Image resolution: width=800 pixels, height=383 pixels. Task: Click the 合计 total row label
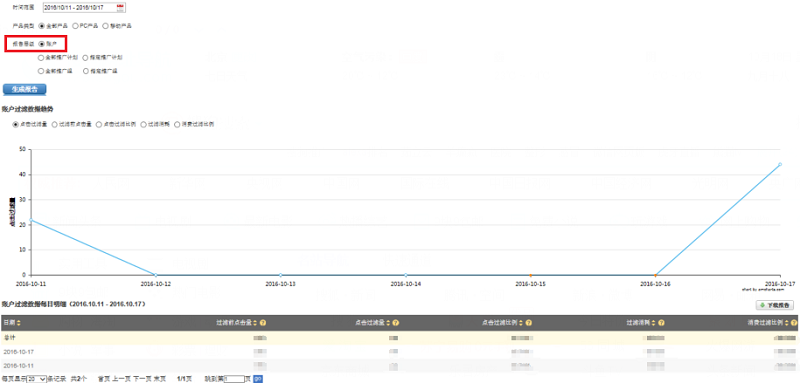pyautogui.click(x=9, y=338)
